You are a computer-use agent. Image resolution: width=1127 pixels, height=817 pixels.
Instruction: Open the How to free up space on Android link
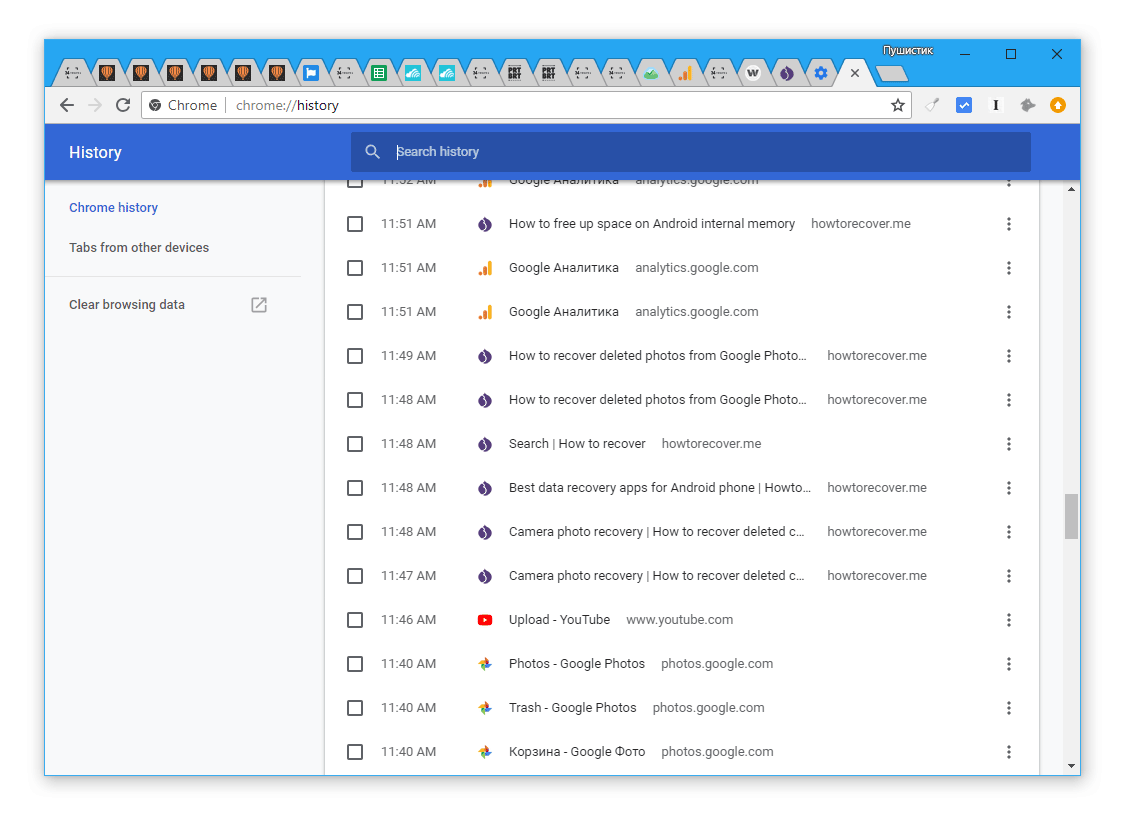pos(652,224)
